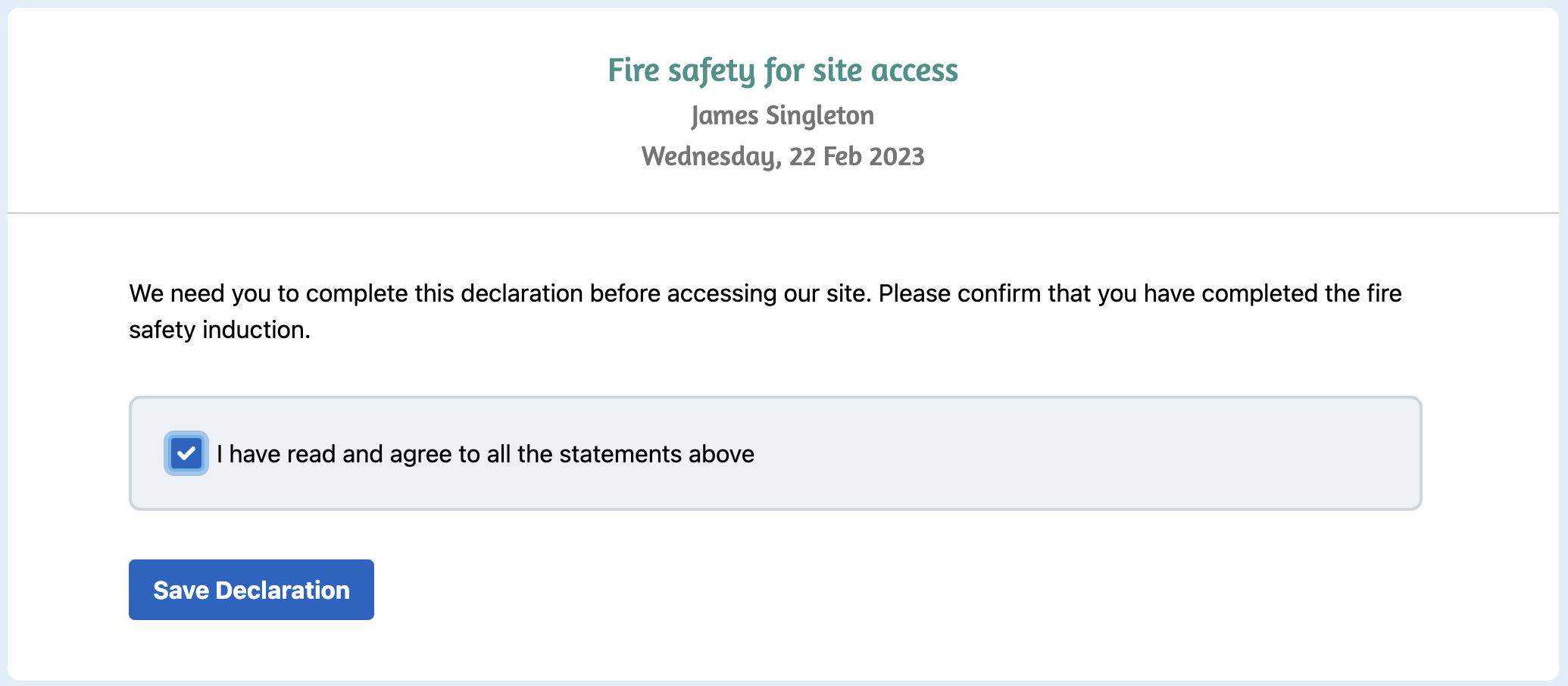Click the declaration instructions paragraph
The height and width of the screenshot is (686, 1568).
click(x=765, y=312)
